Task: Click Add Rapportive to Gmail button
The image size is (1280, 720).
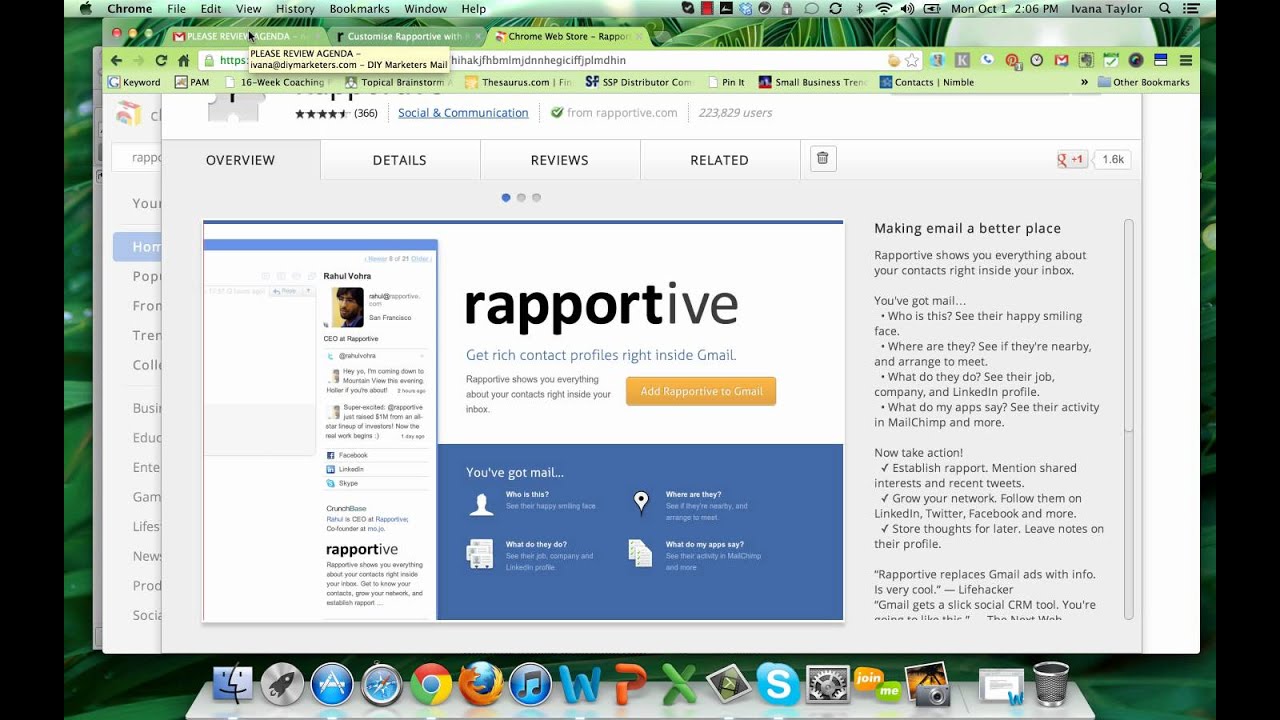Action: click(x=701, y=391)
